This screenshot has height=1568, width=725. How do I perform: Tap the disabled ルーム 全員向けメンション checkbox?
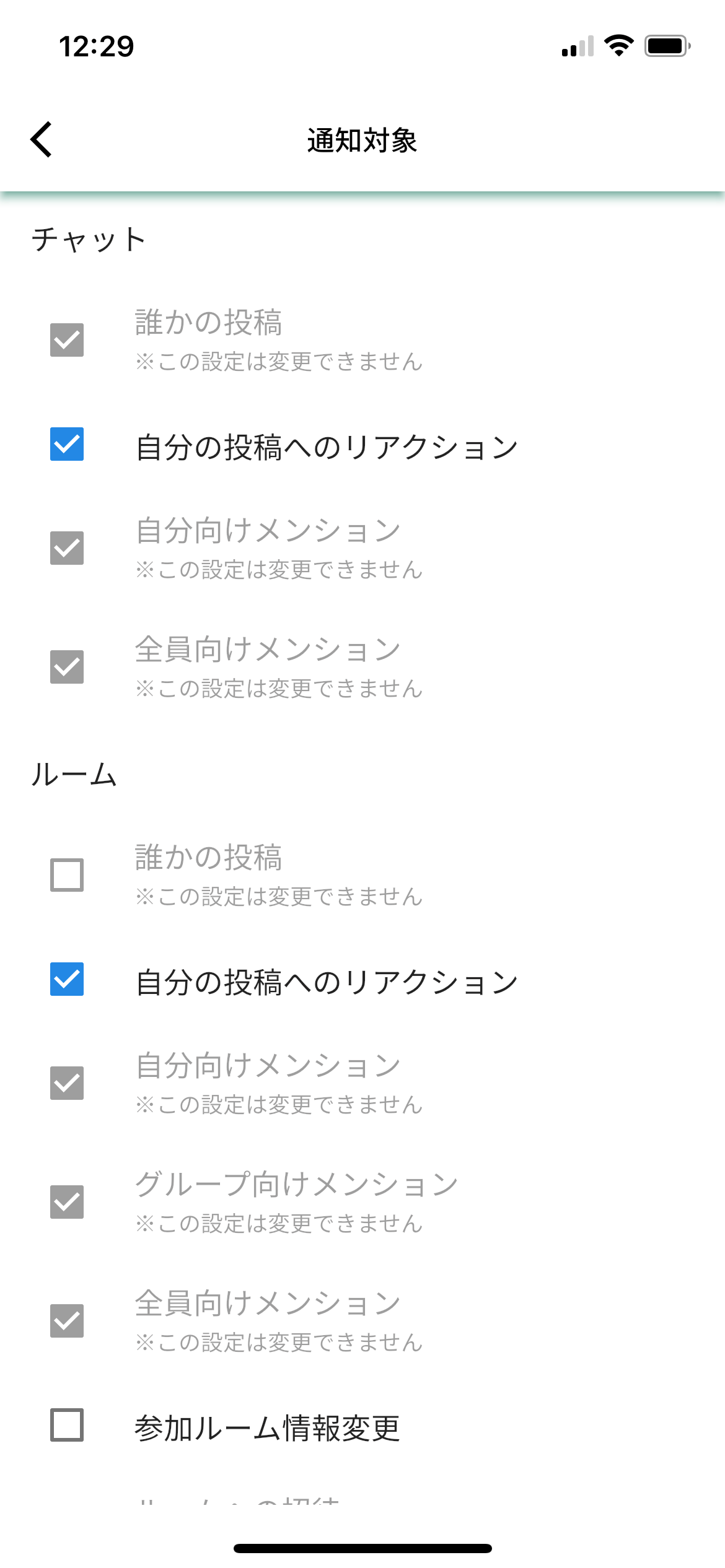coord(67,1321)
